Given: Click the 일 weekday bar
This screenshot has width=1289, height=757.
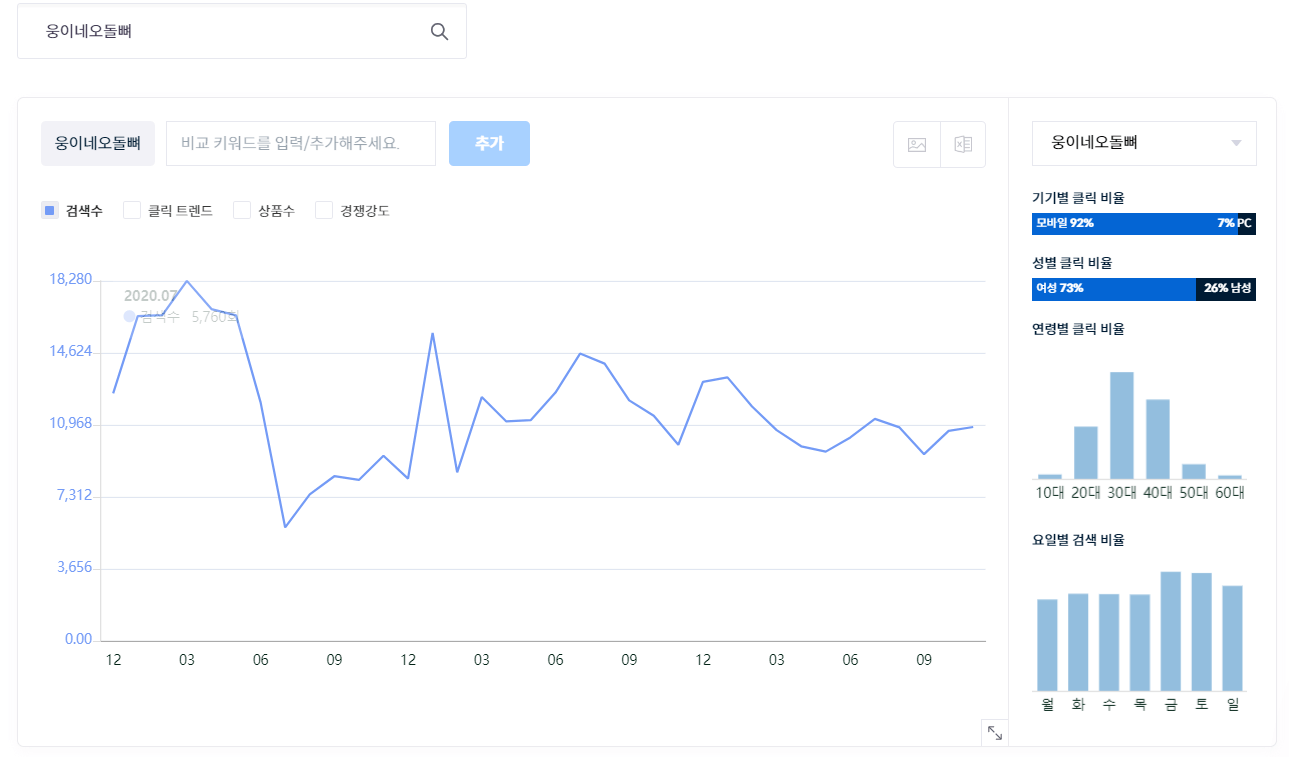Looking at the screenshot, I should [1233, 638].
